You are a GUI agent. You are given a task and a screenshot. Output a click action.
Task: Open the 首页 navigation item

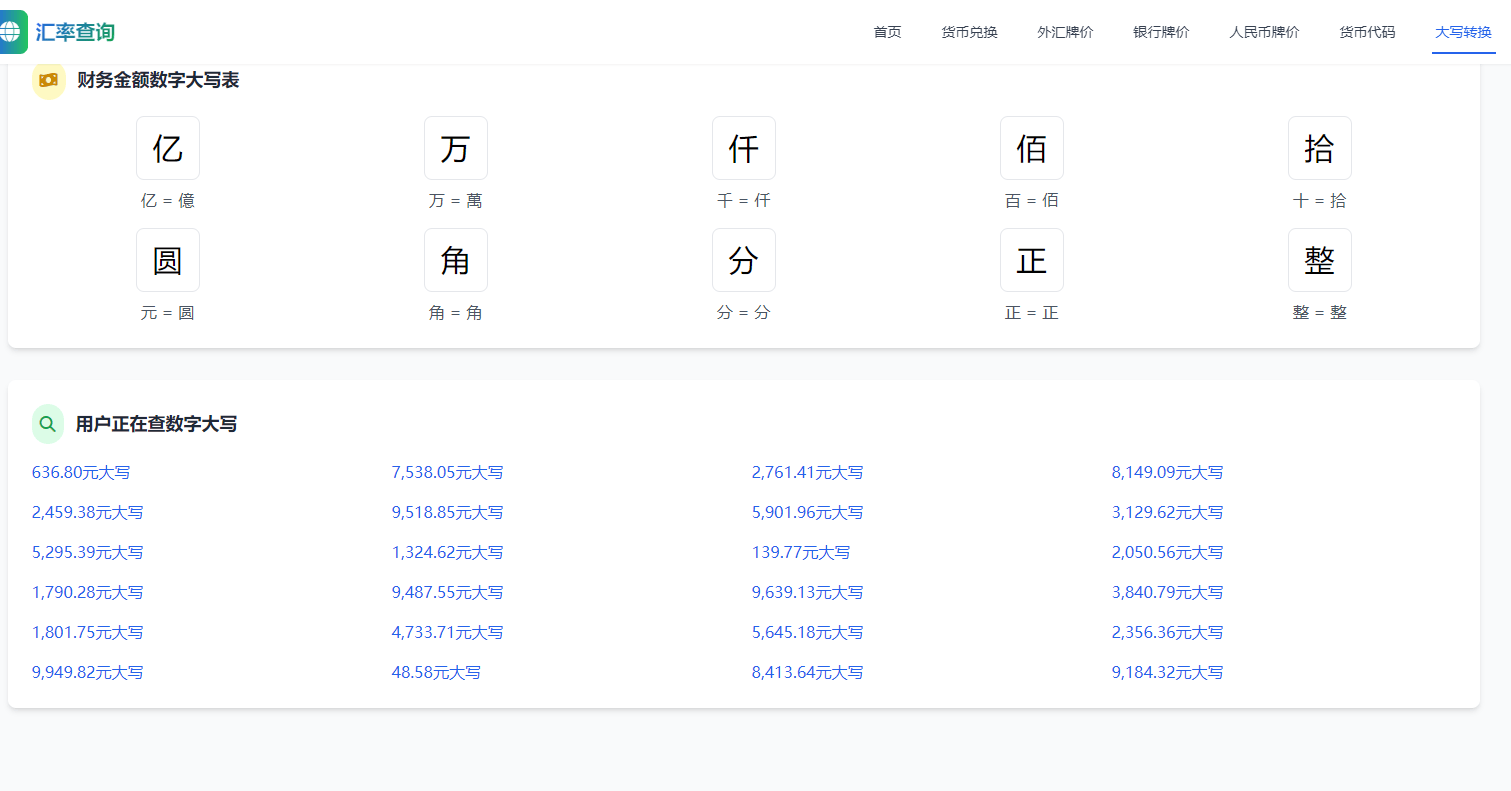point(887,32)
